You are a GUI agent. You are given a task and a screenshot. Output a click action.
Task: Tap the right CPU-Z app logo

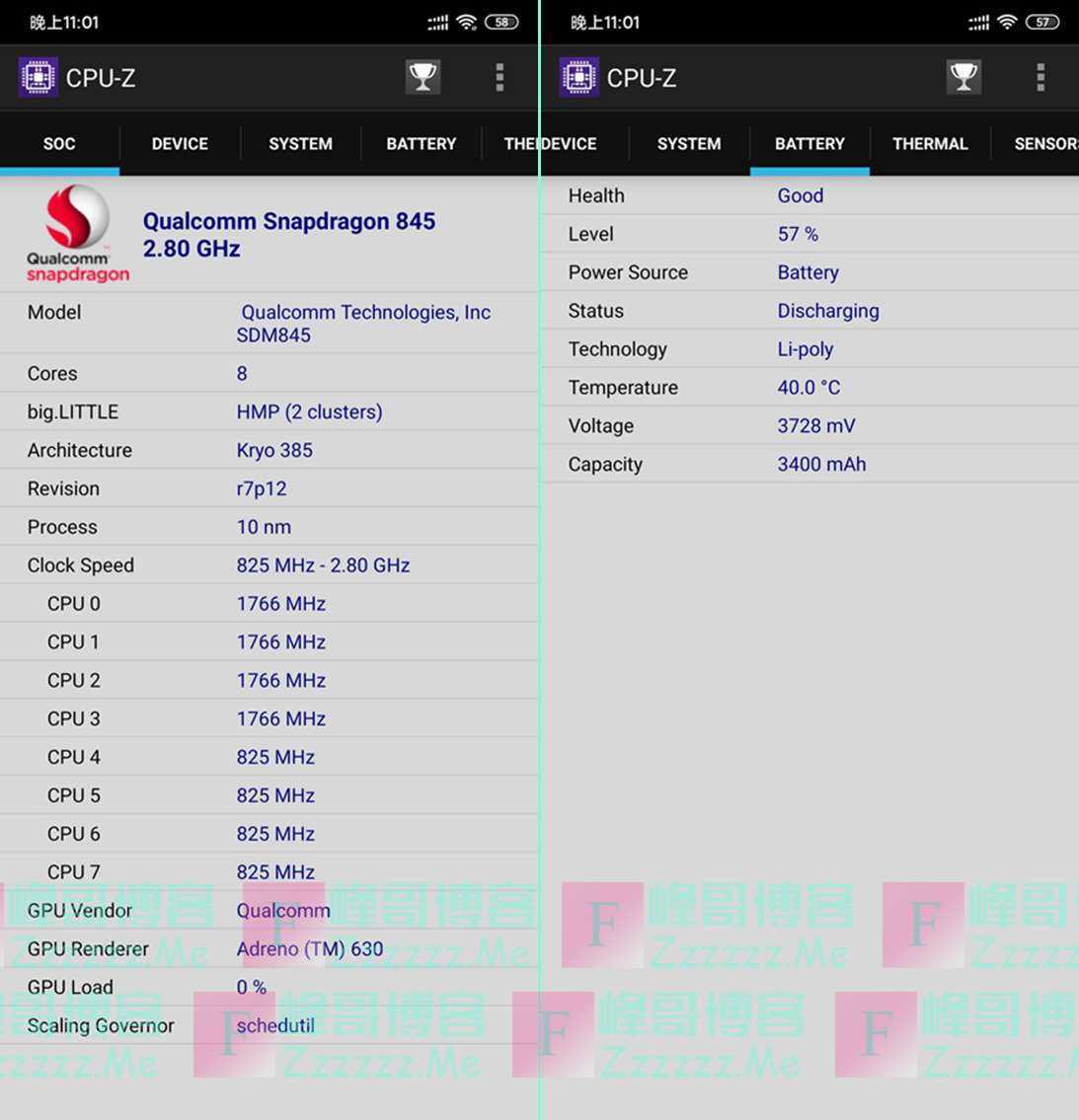coord(579,77)
